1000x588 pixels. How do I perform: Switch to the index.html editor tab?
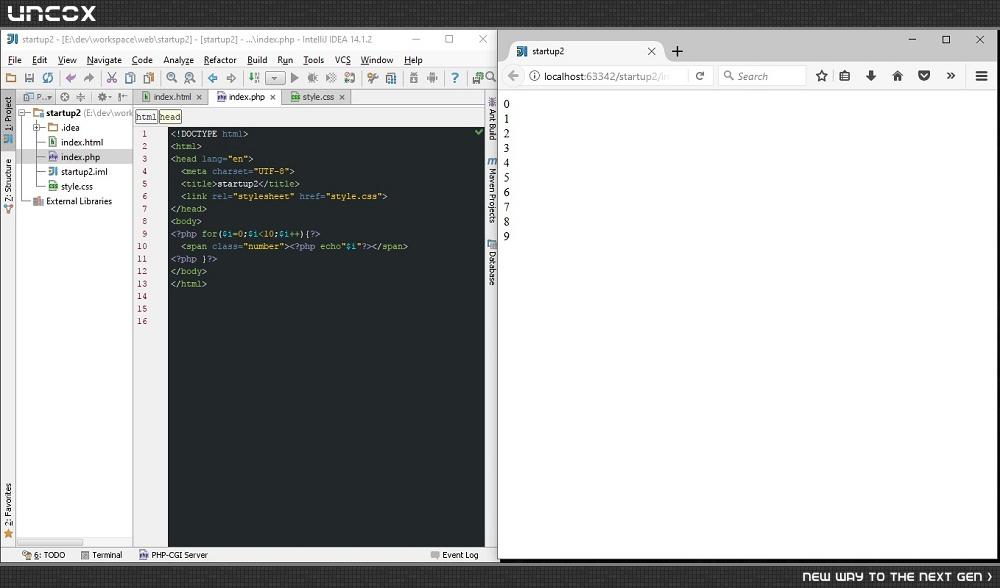click(172, 97)
